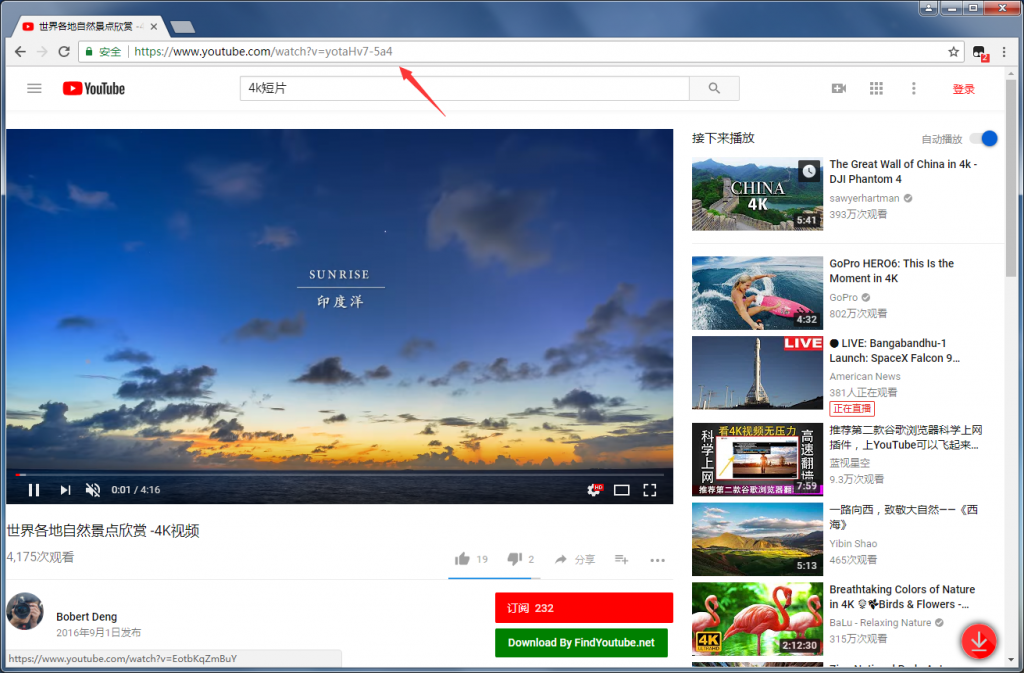Open the player settings gear with HD badge
The image size is (1024, 673).
coord(592,490)
